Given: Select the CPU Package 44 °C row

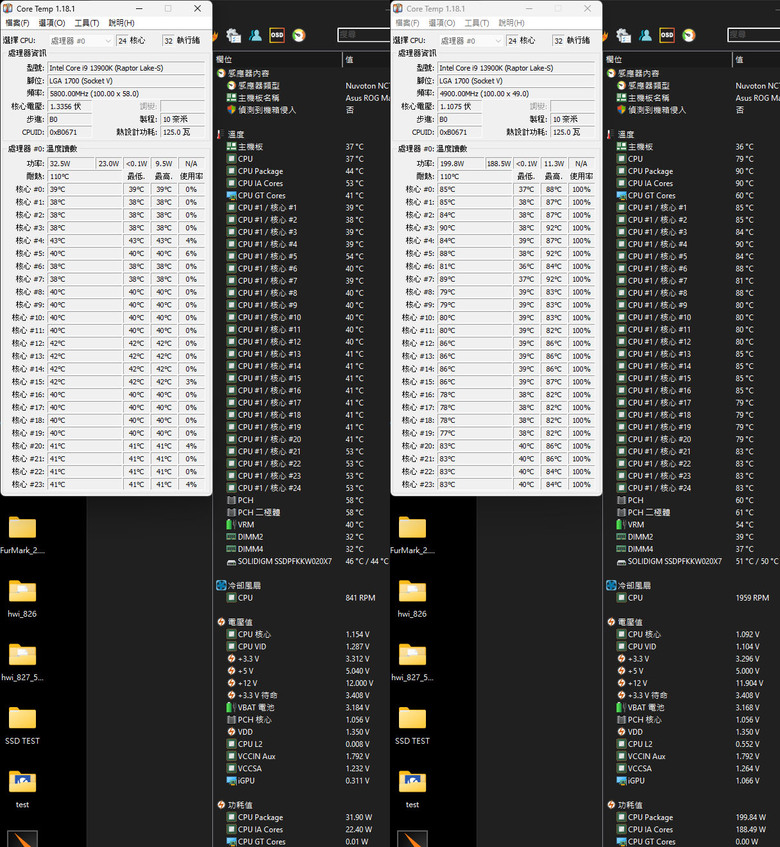Looking at the screenshot, I should [x=302, y=171].
